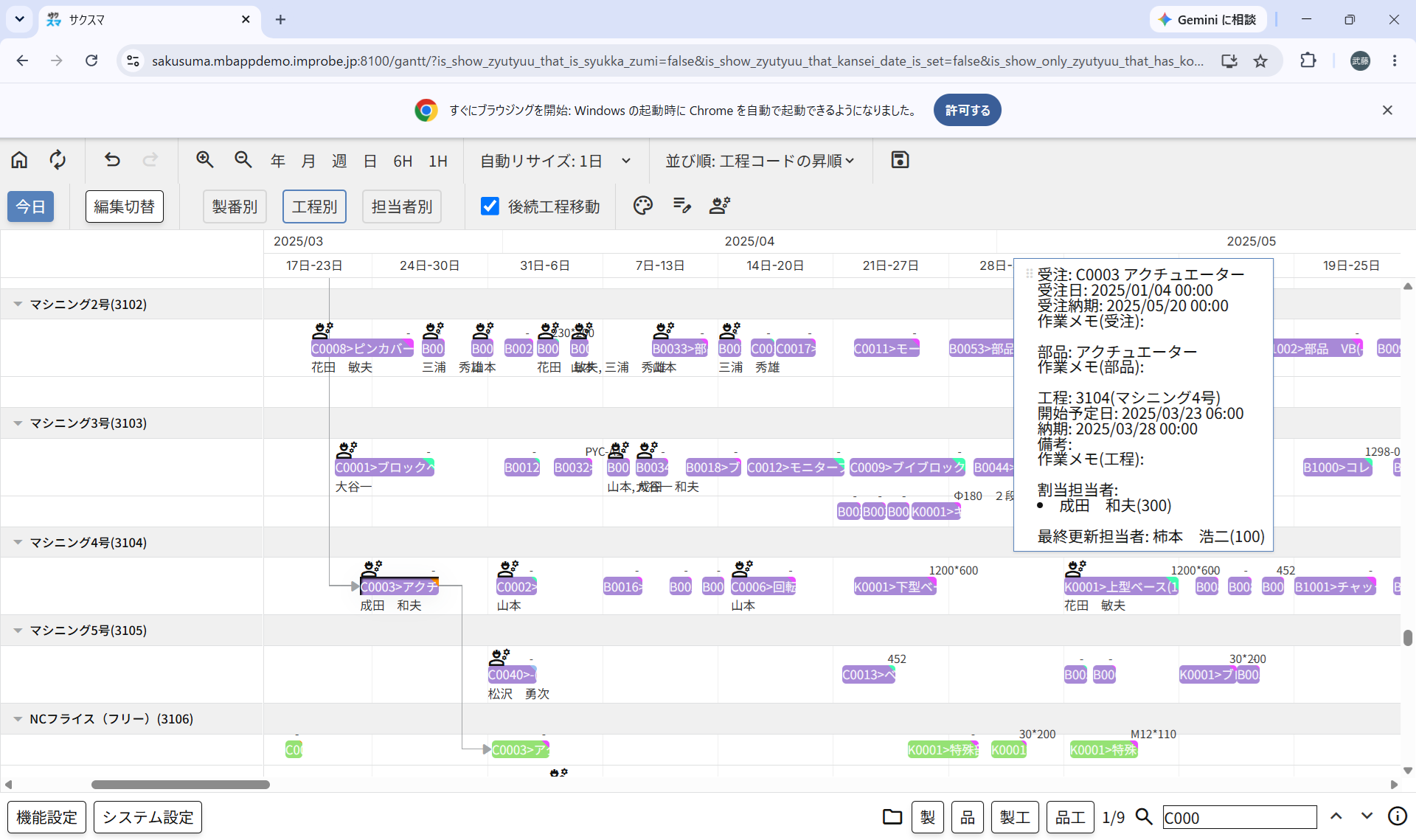Click the home icon in the toolbar
Viewport: 1416px width, 840px height.
click(20, 160)
